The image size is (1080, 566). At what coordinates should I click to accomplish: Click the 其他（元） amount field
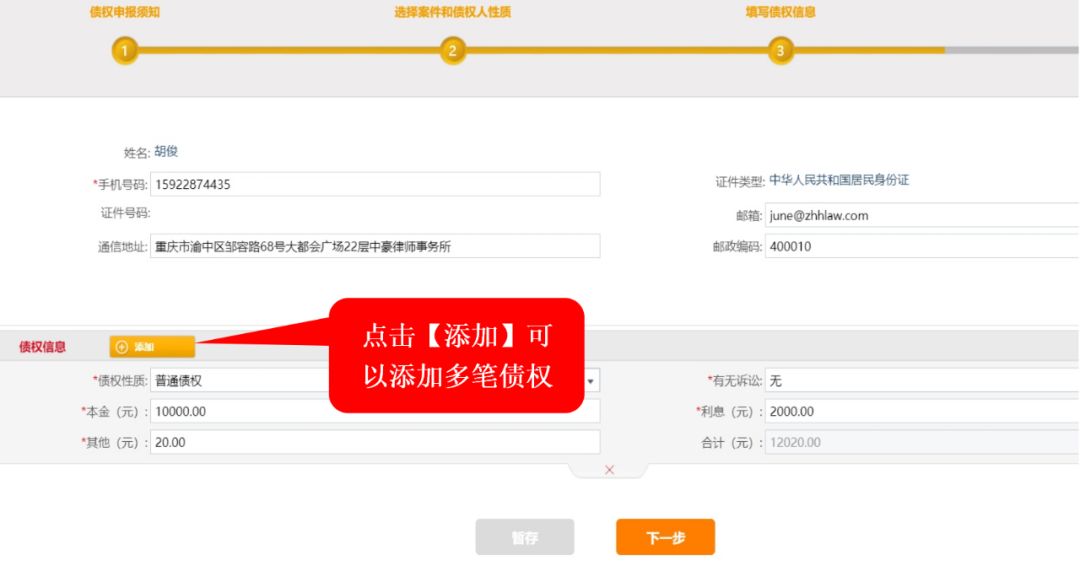(375, 442)
